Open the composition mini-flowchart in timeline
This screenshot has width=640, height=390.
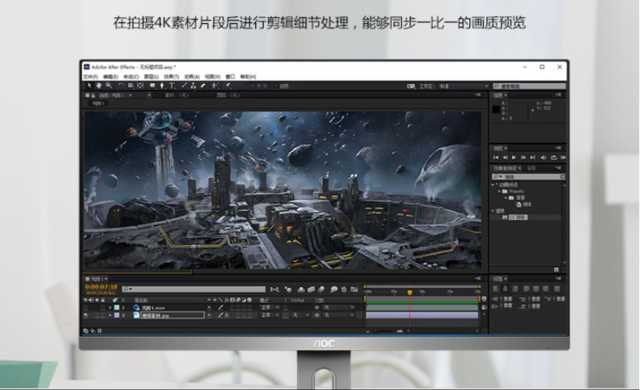[274, 289]
